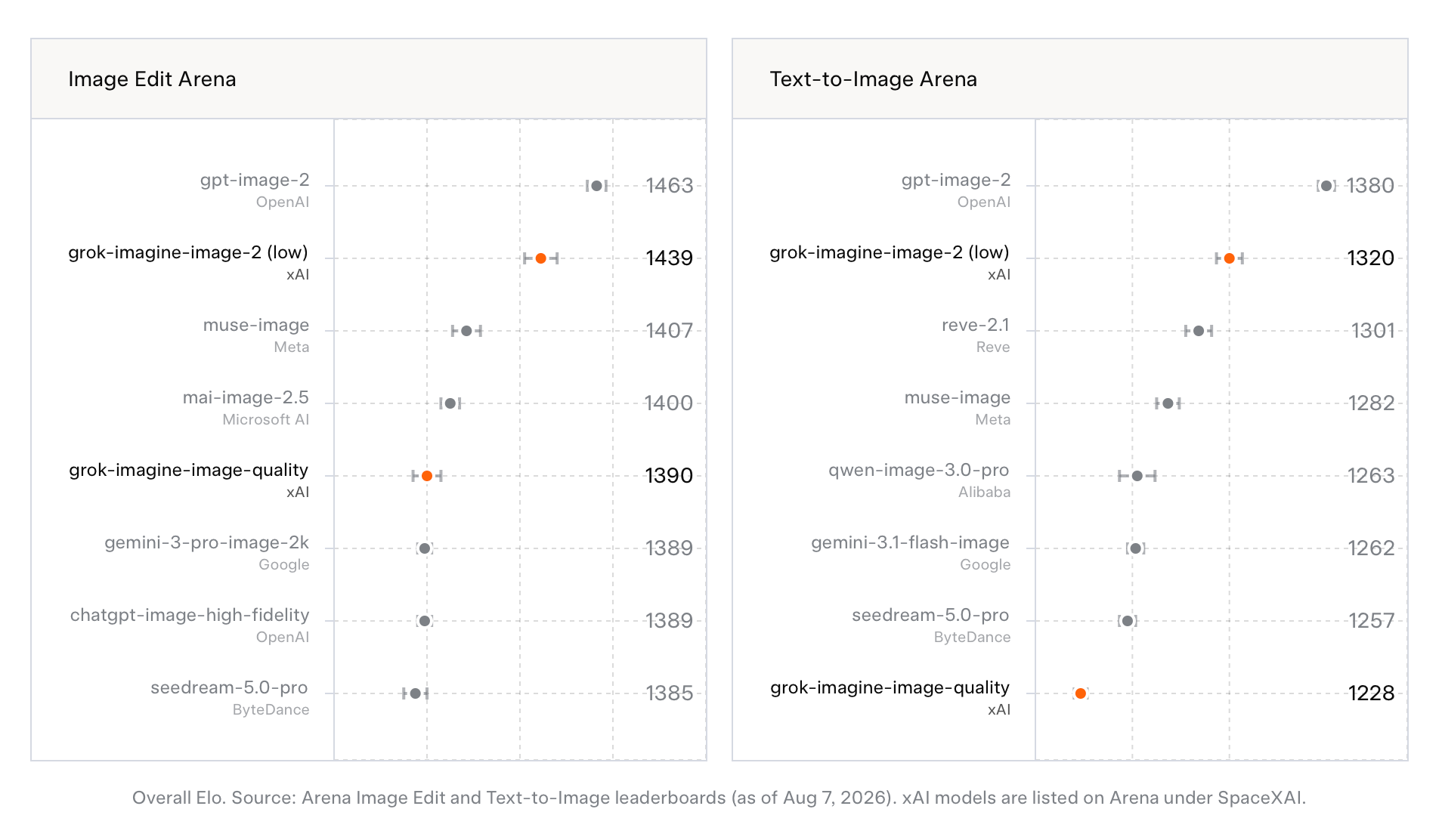
Task: Click the 1389 score beside gemini-3-pro-image-2k
Action: [669, 548]
